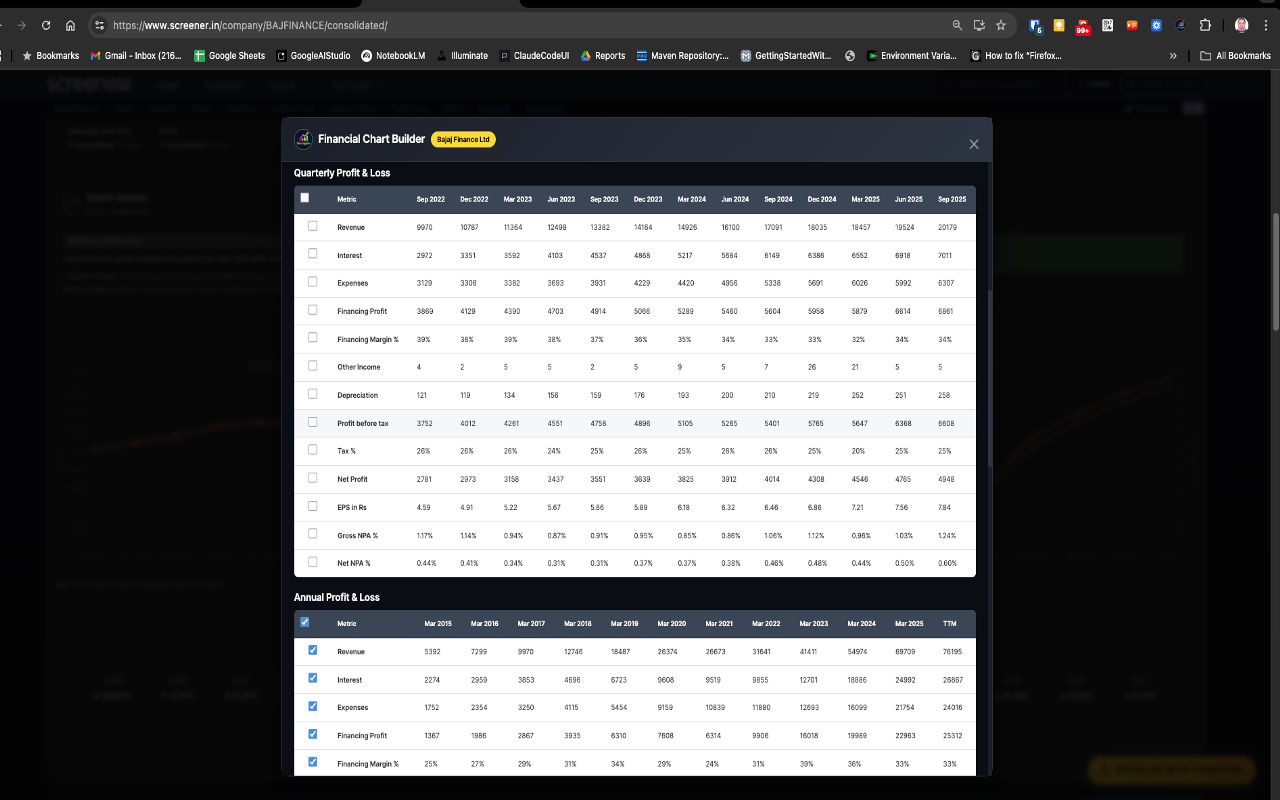Image resolution: width=1280 pixels, height=800 pixels.
Task: Click the browser profile avatar
Action: click(1239, 25)
